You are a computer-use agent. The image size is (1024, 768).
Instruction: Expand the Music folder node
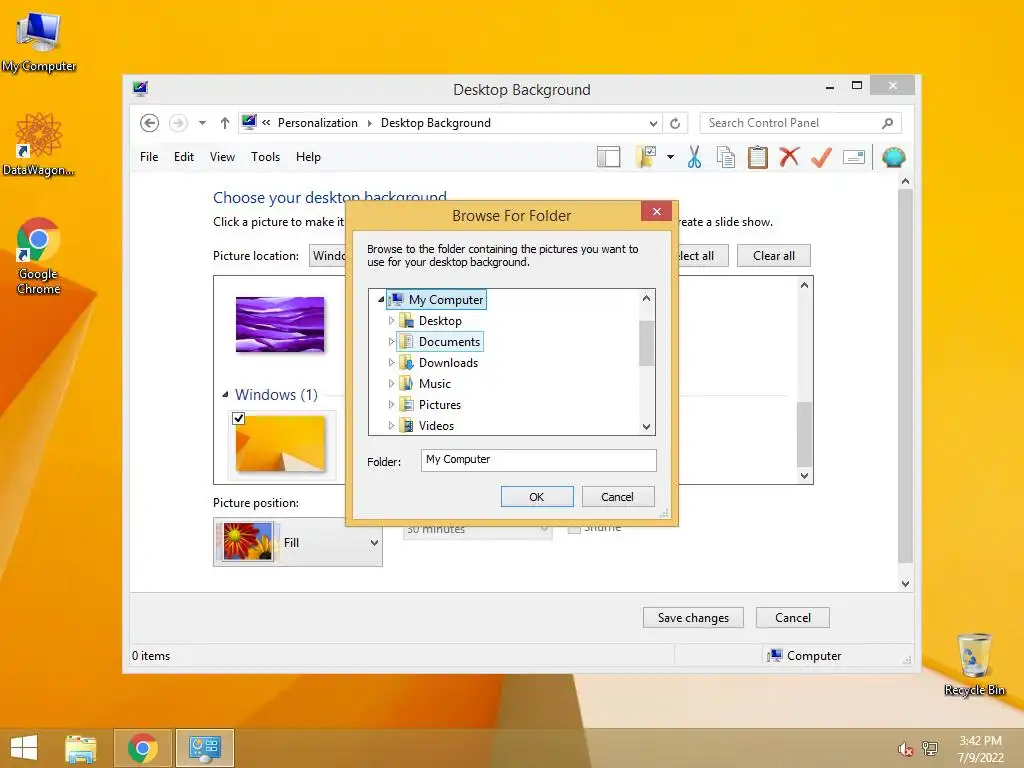tap(391, 383)
